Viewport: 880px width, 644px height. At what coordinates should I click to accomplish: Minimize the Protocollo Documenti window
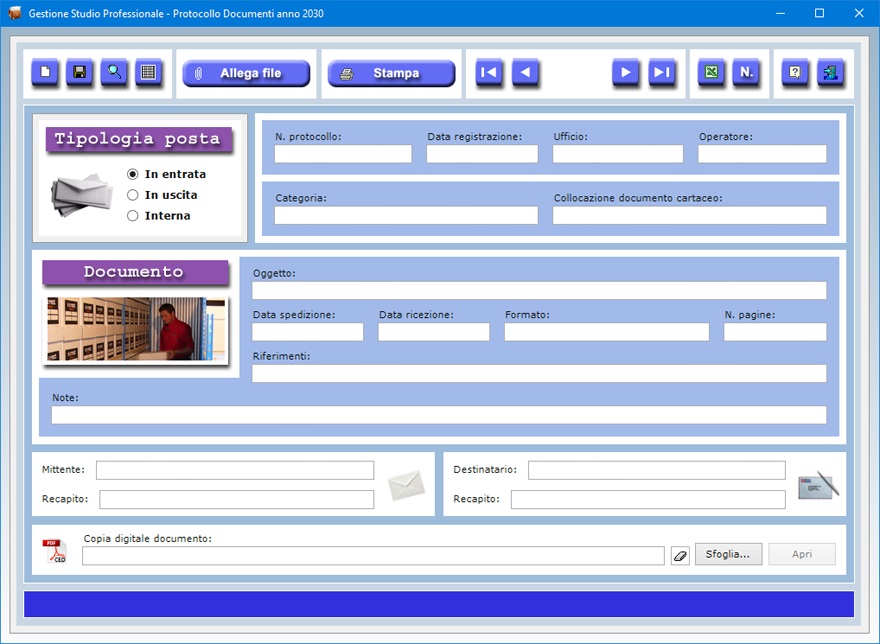[x=780, y=13]
